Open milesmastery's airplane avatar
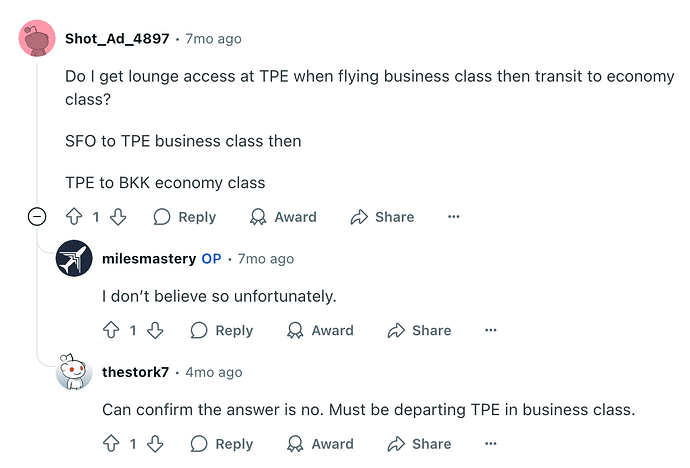The height and width of the screenshot is (468, 690). 74,258
